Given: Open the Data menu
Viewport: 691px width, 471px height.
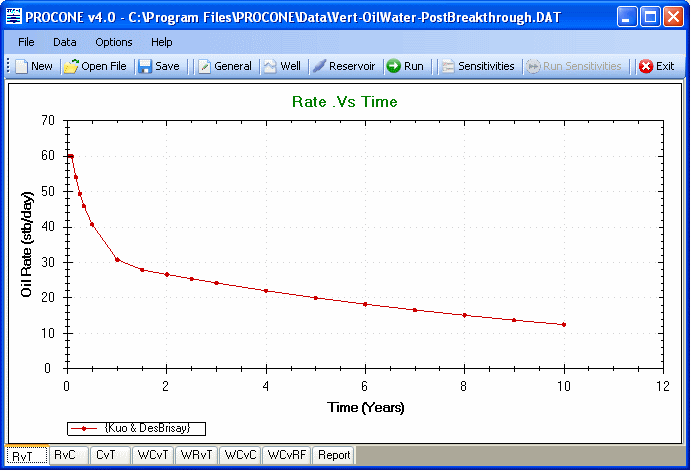Looking at the screenshot, I should (64, 42).
